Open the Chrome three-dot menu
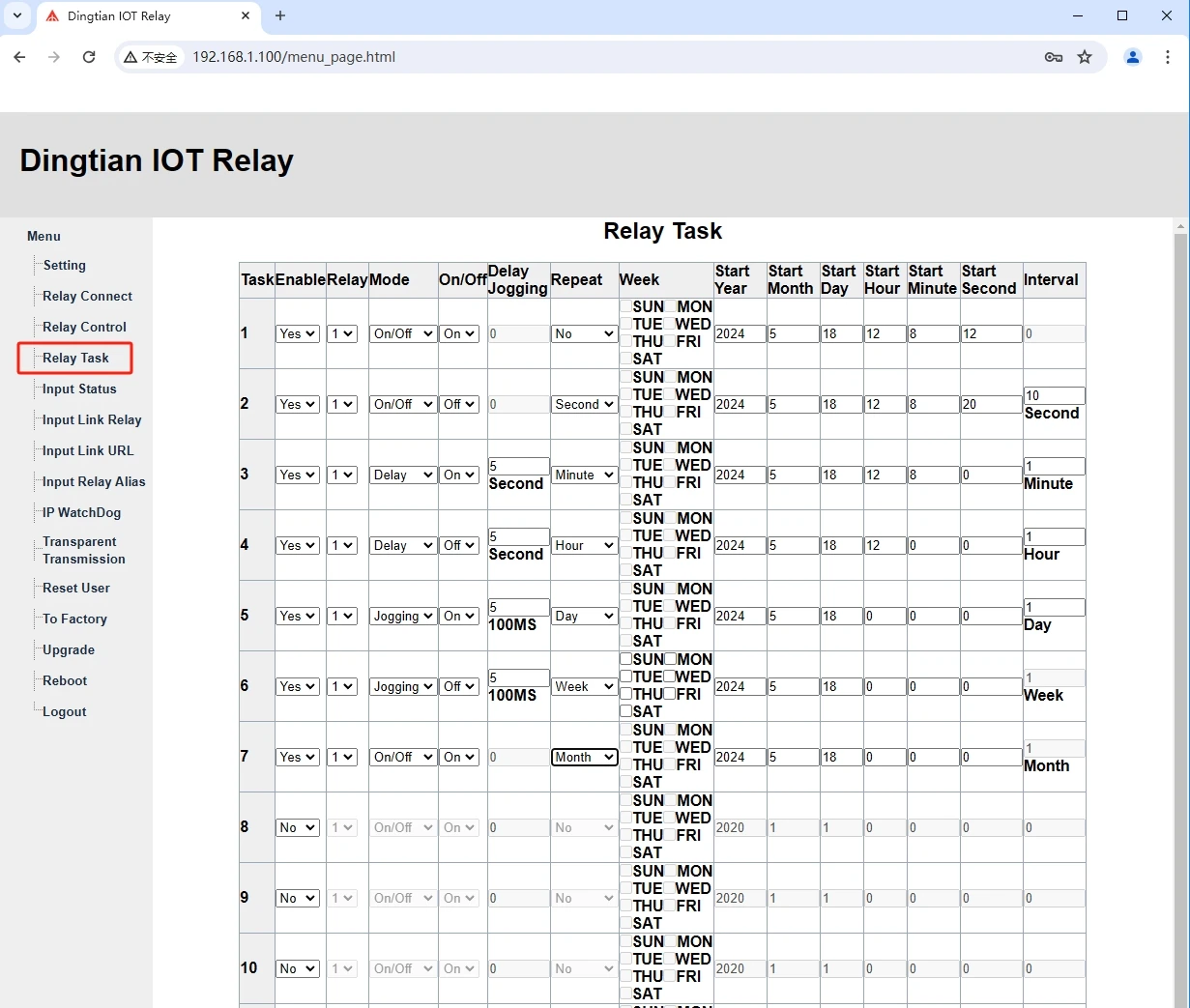1190x1008 pixels. [x=1167, y=57]
